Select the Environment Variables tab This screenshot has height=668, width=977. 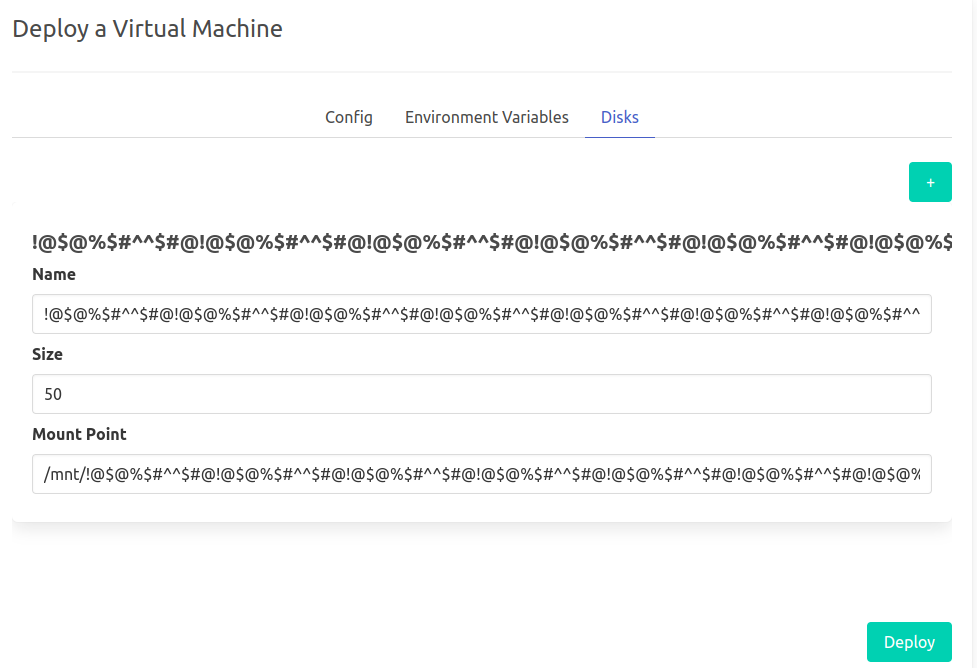(486, 117)
